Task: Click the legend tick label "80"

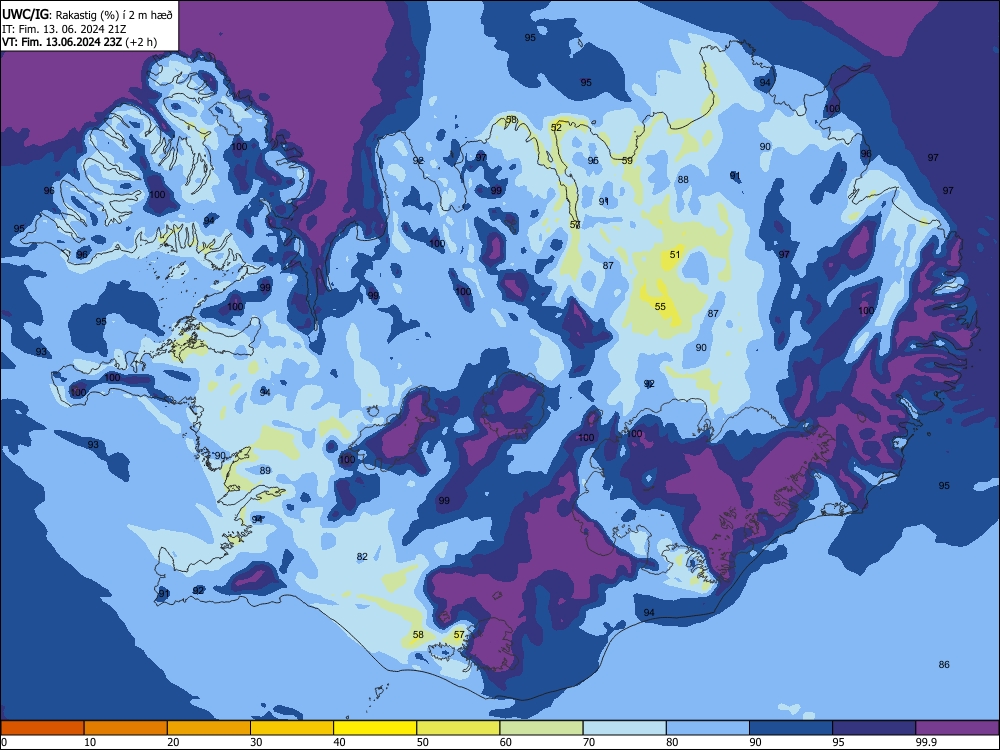Action: click(x=672, y=742)
